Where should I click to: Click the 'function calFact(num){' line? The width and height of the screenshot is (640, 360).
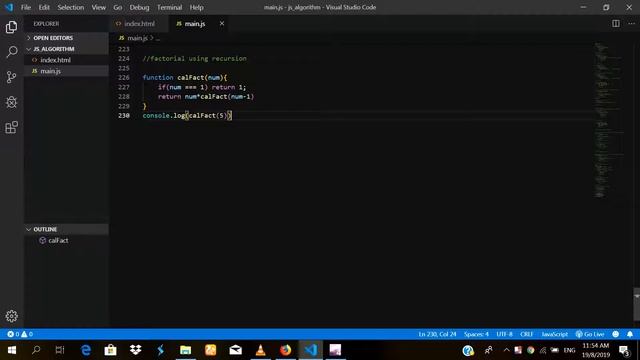[x=184, y=78]
